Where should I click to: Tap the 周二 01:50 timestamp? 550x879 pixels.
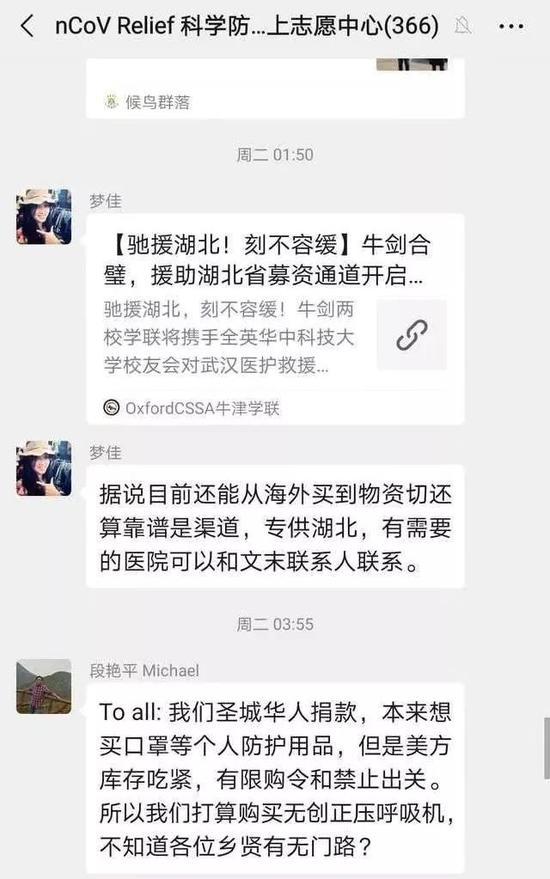[x=275, y=155]
